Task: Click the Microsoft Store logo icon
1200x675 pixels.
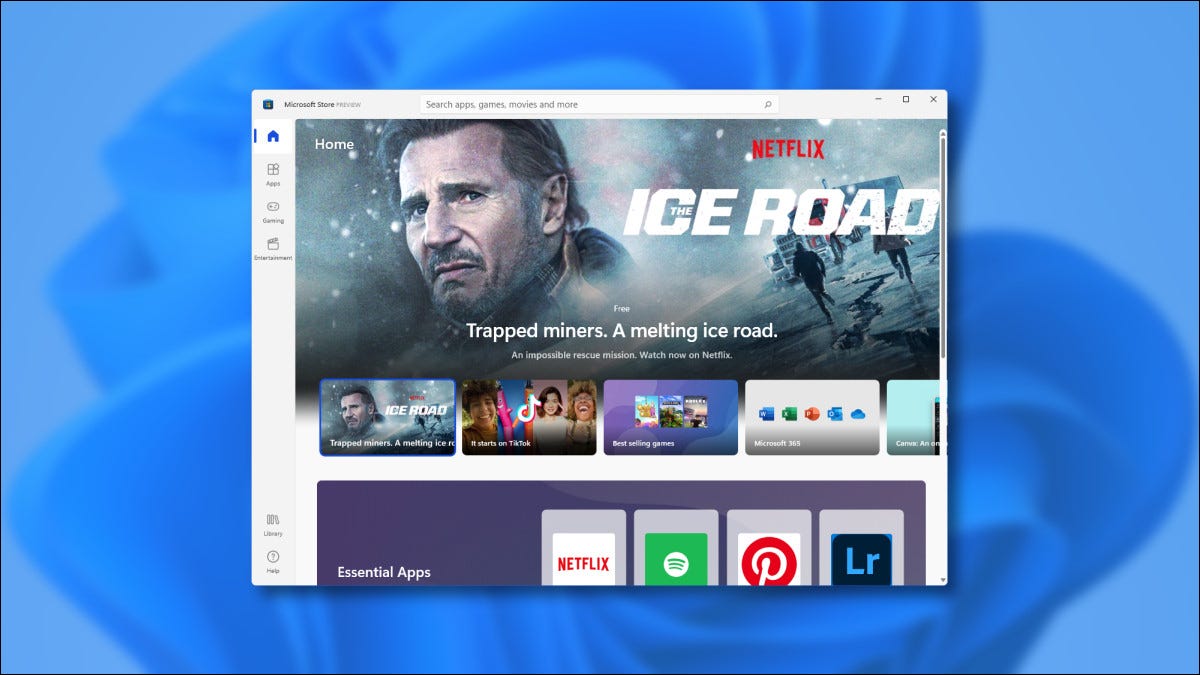Action: [268, 104]
